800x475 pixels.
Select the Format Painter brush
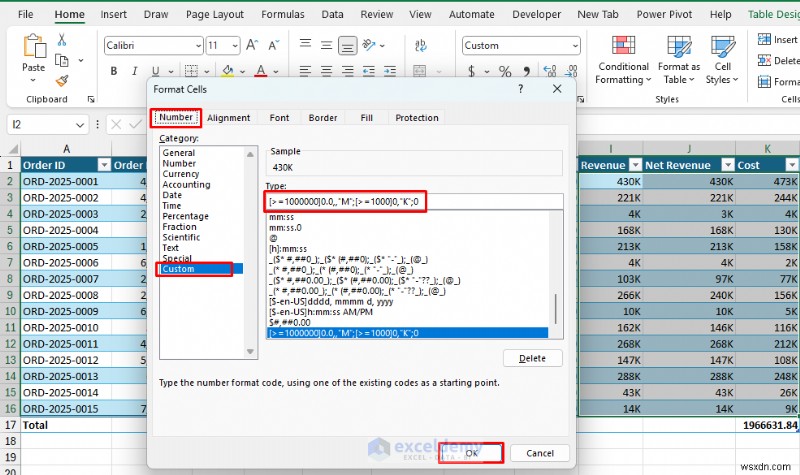[x=62, y=80]
